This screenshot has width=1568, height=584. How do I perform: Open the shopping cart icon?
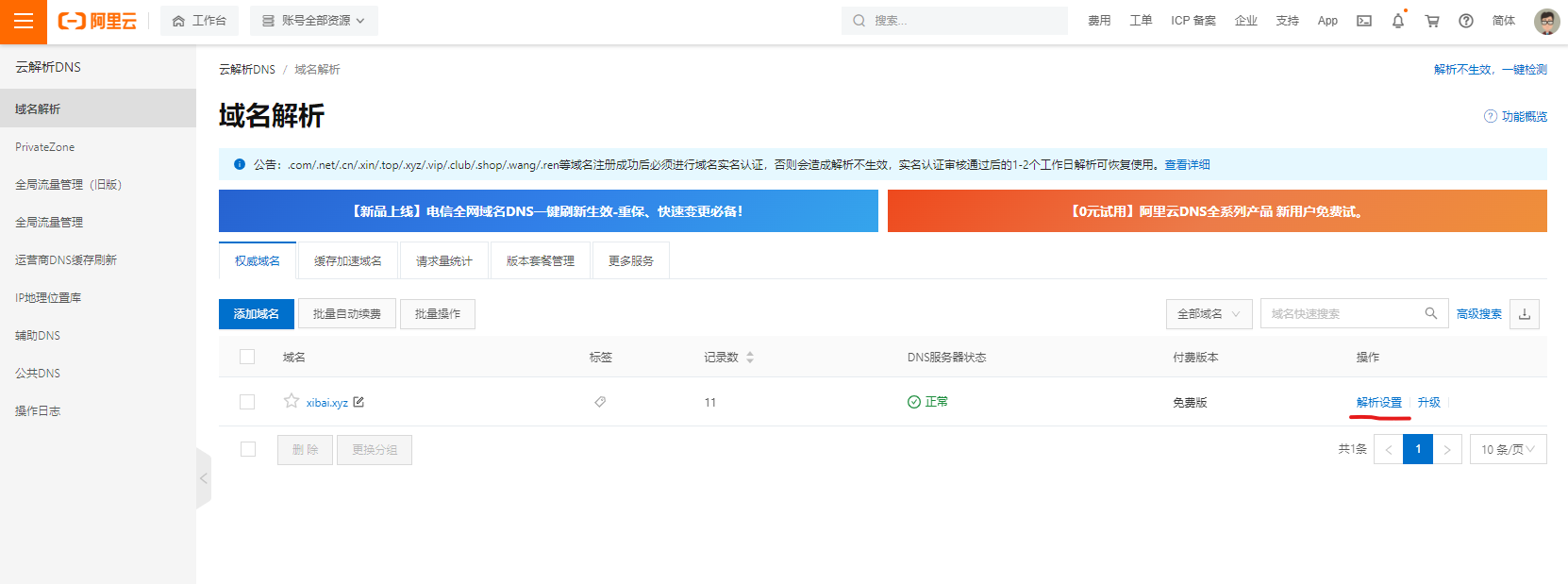coord(1431,21)
